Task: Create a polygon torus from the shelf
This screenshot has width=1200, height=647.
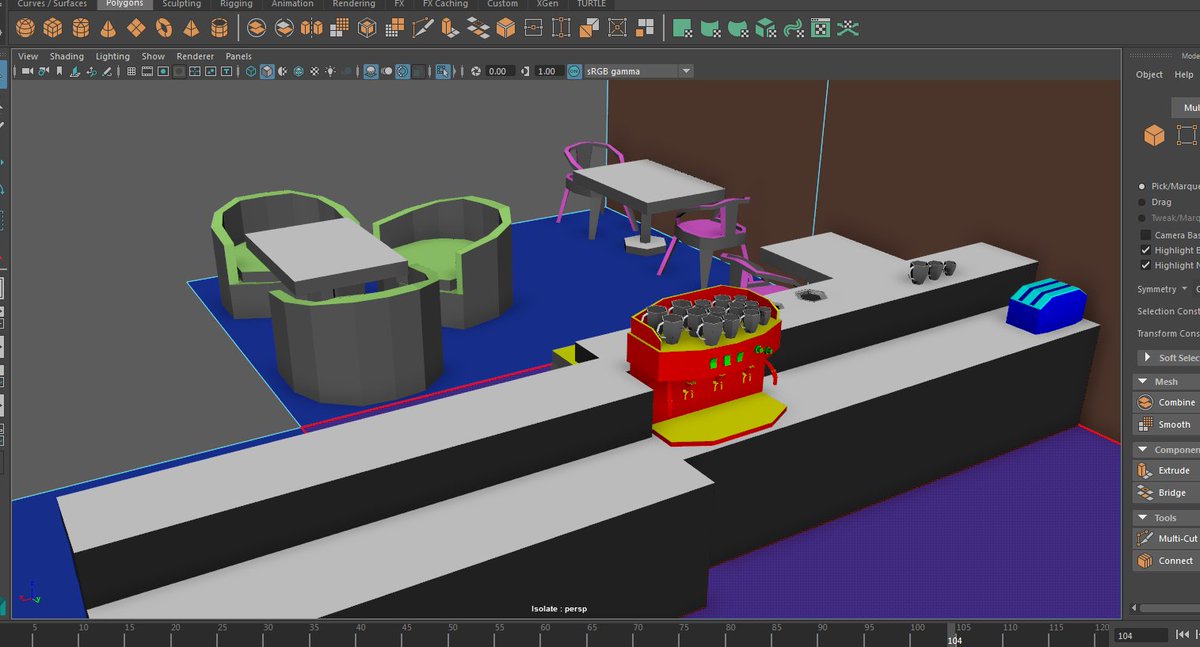Action: click(x=162, y=28)
